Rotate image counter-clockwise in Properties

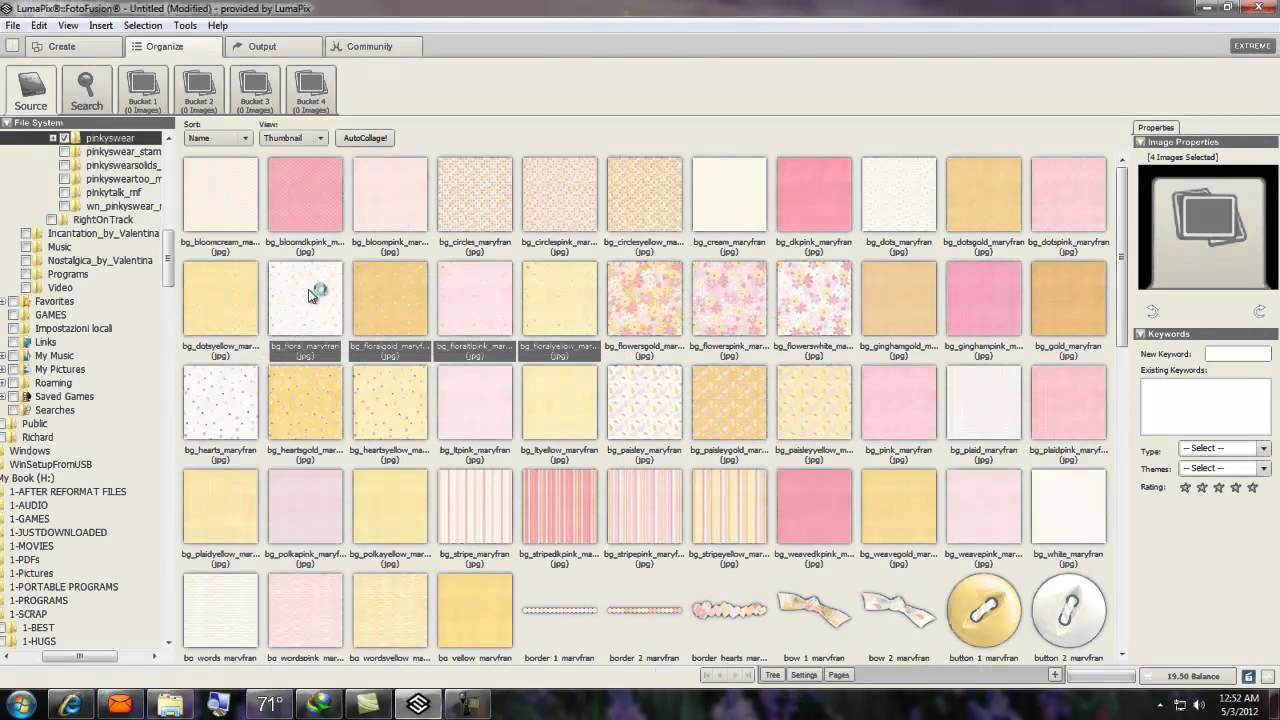1152,312
